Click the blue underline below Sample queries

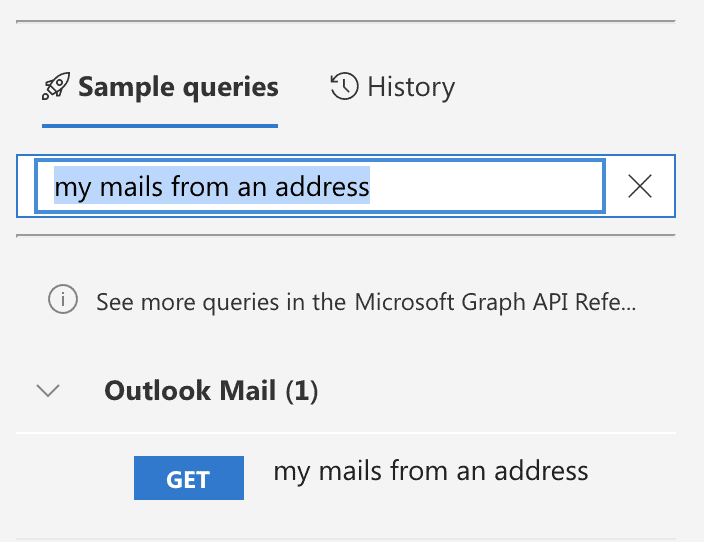[160, 126]
